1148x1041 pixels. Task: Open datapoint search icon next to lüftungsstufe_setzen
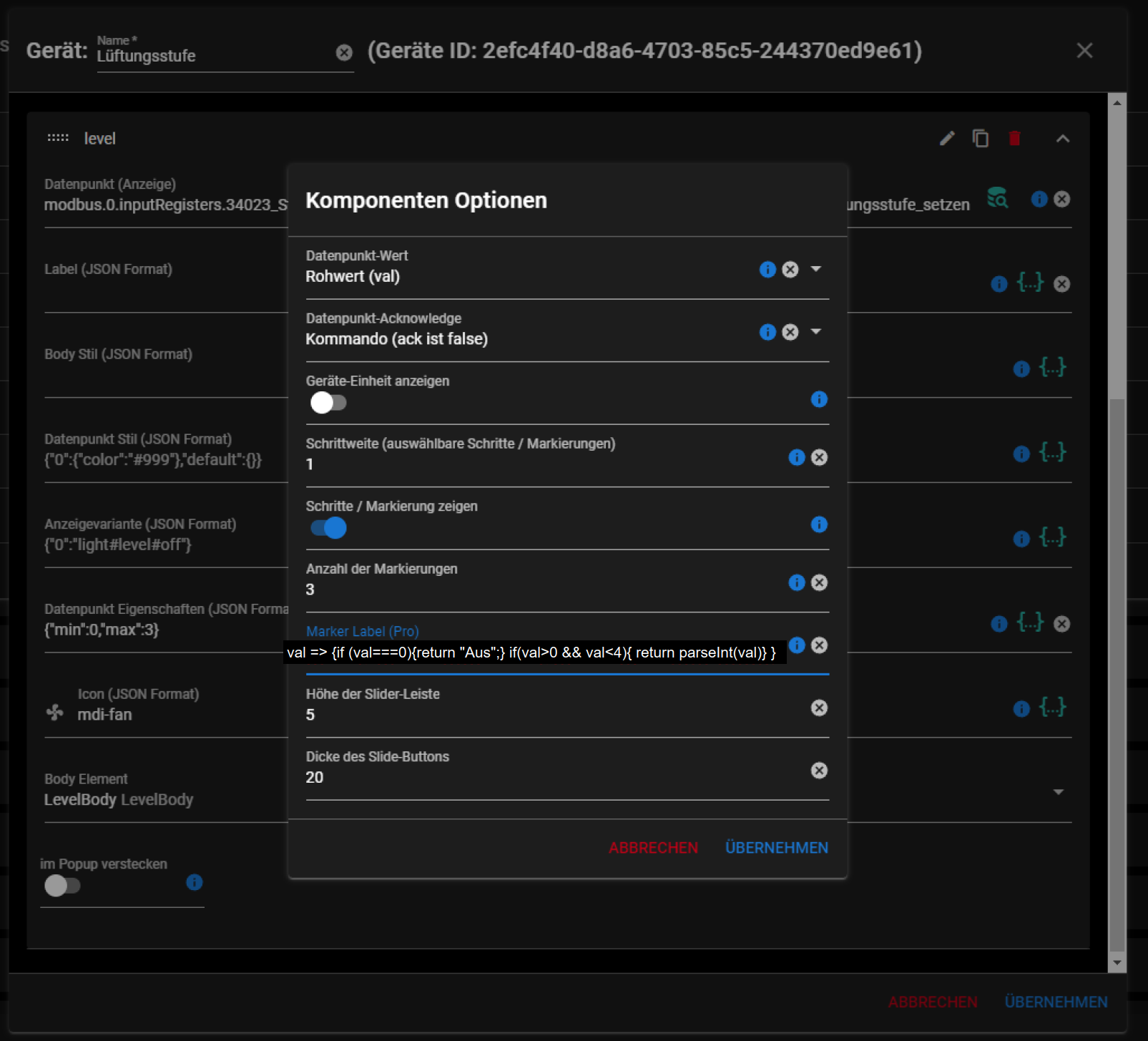pos(997,198)
